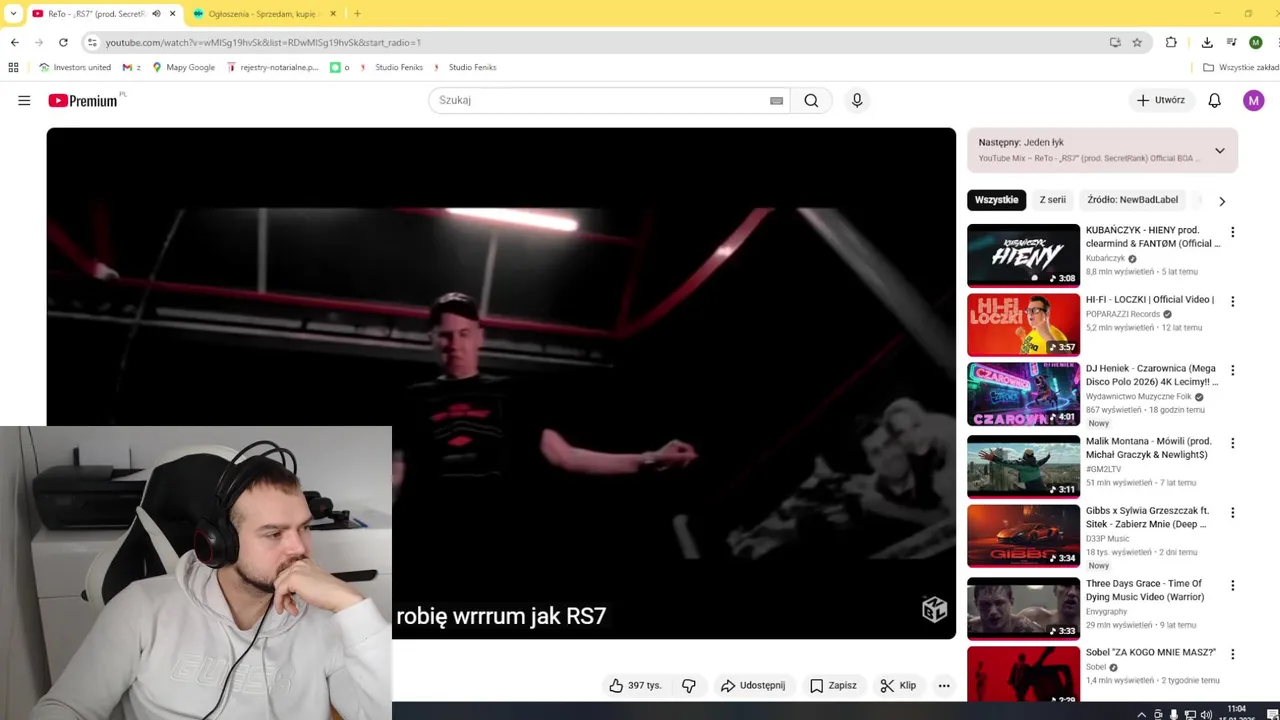The width and height of the screenshot is (1280, 720).
Task: Dislike the video with thumbs down
Action: (x=689, y=685)
